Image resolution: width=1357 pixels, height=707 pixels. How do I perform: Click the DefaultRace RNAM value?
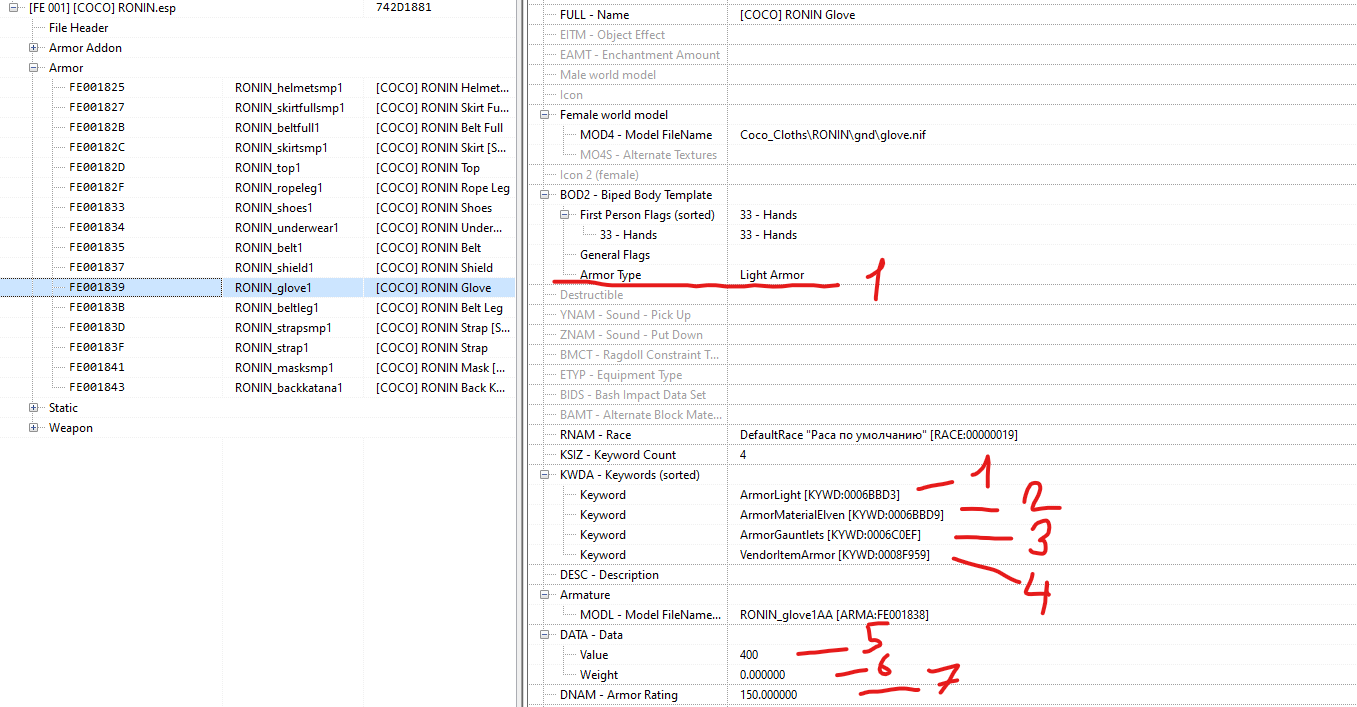pos(879,435)
